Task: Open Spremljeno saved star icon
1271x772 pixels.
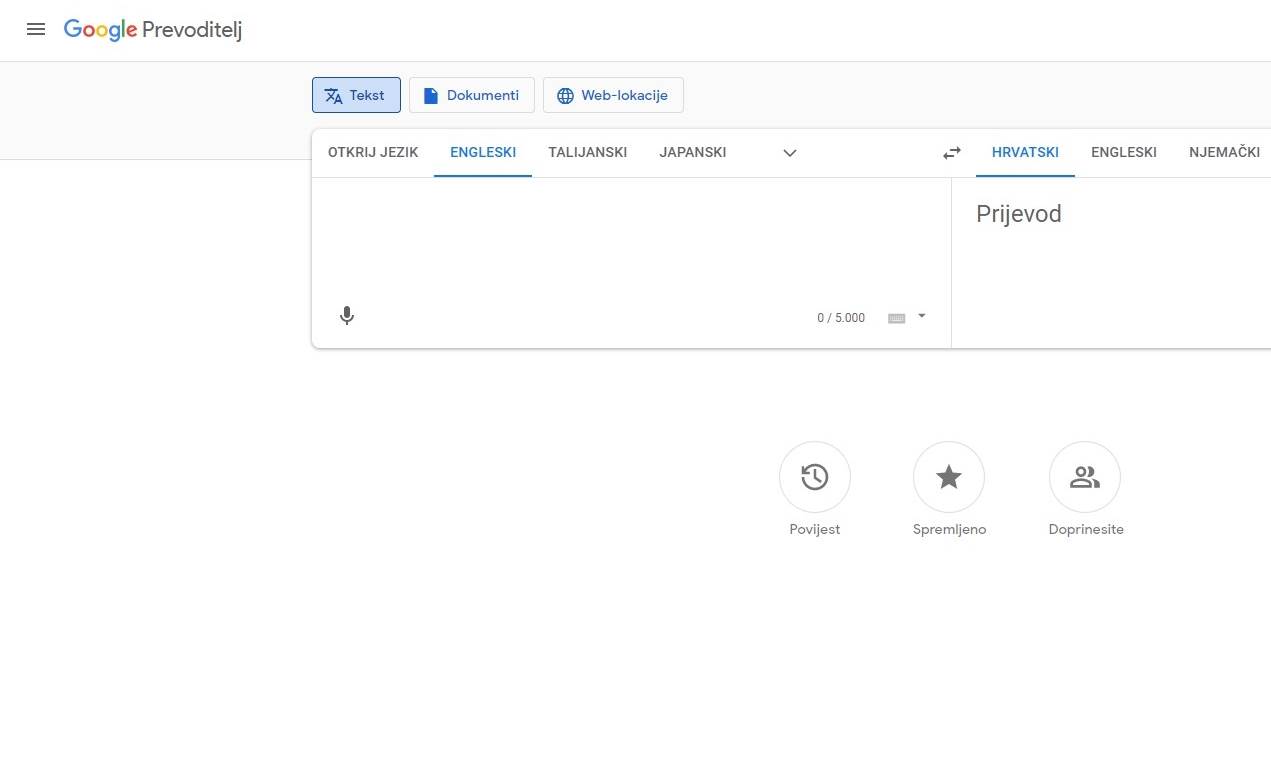Action: [948, 478]
